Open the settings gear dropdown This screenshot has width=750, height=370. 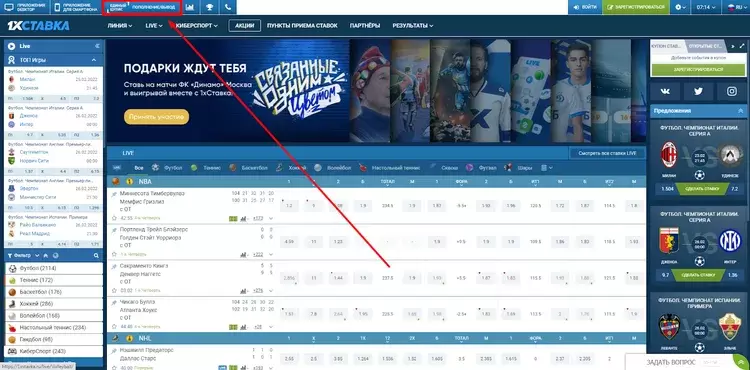(x=681, y=7)
